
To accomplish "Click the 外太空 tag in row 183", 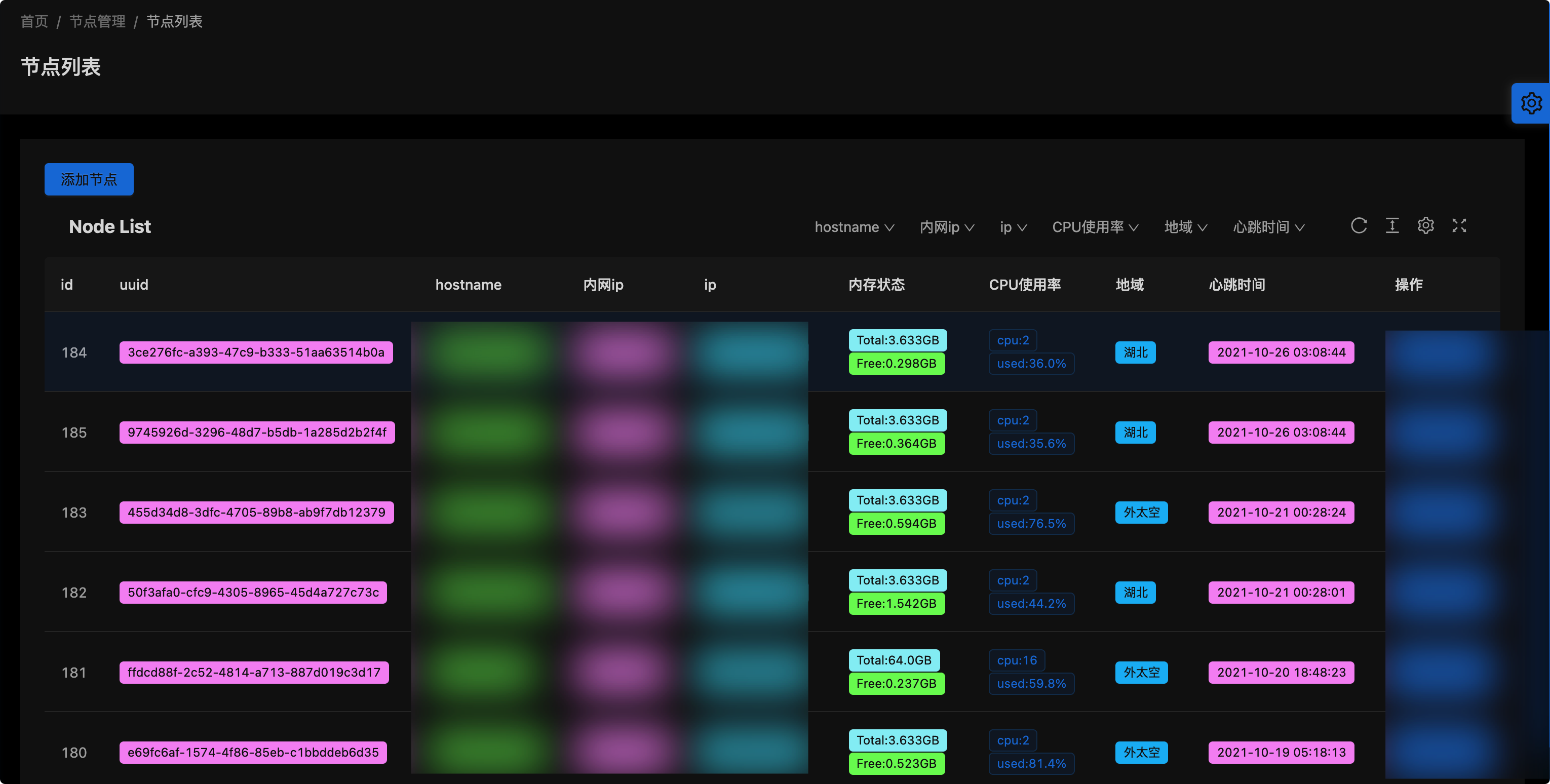I will [x=1141, y=512].
